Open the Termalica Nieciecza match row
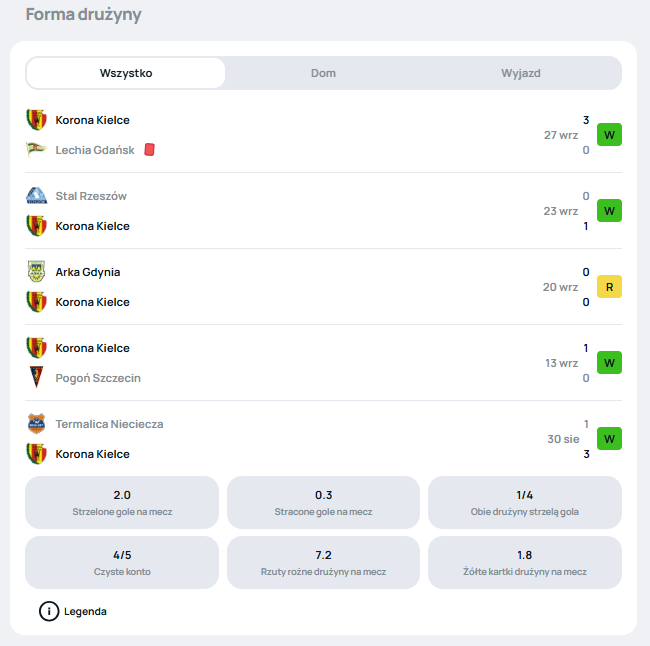650x646 pixels. (x=323, y=439)
